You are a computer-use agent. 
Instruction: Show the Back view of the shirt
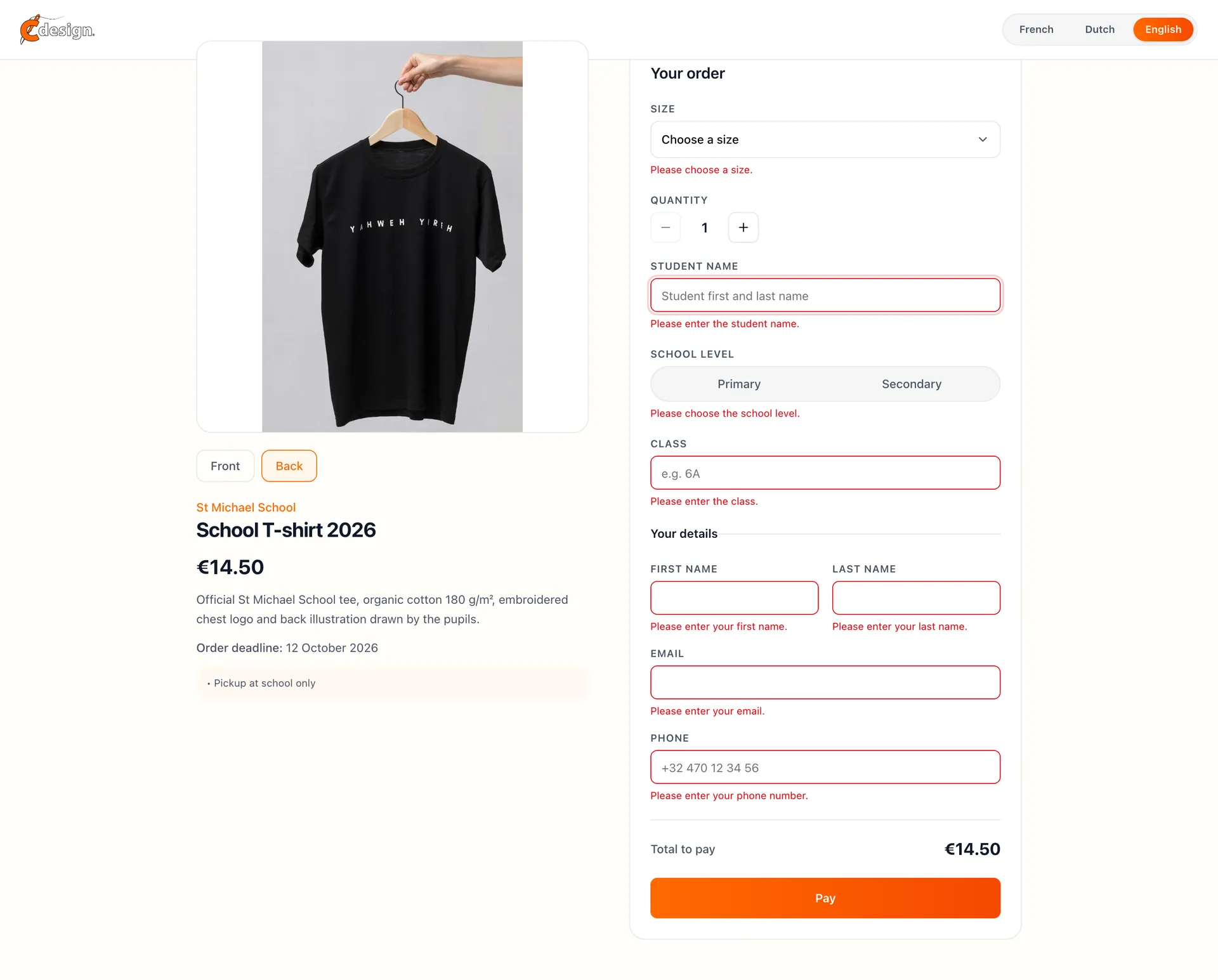point(289,466)
